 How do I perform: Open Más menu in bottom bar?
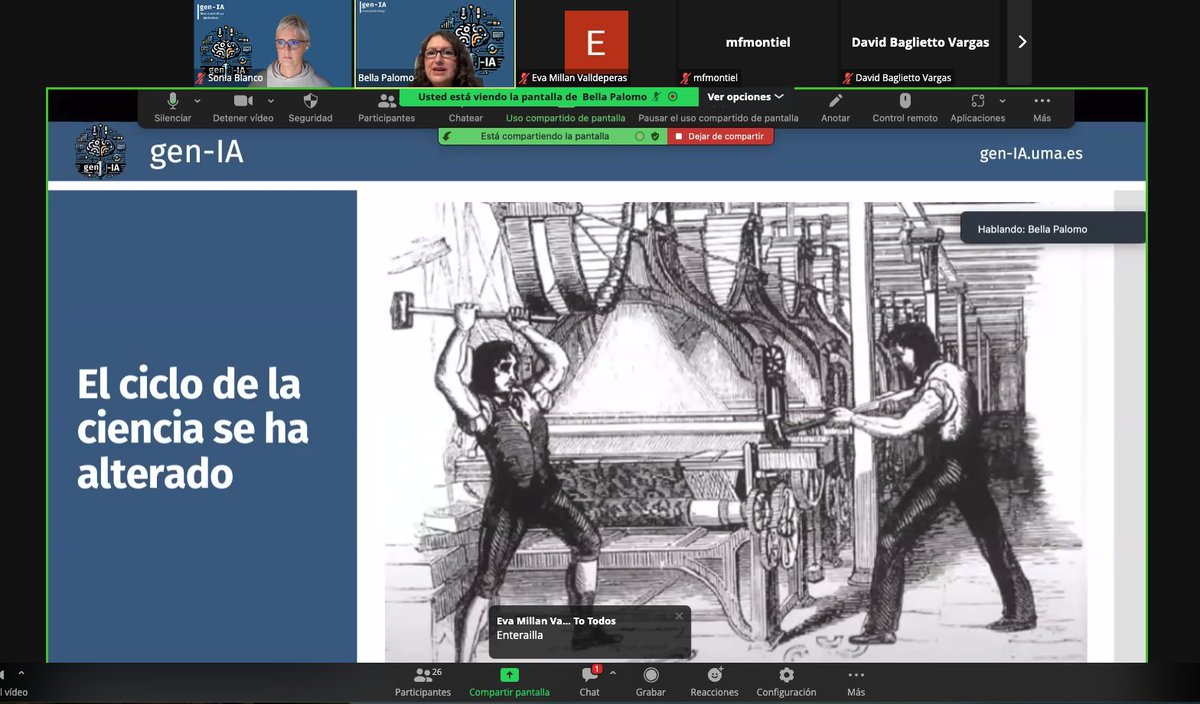point(856,683)
